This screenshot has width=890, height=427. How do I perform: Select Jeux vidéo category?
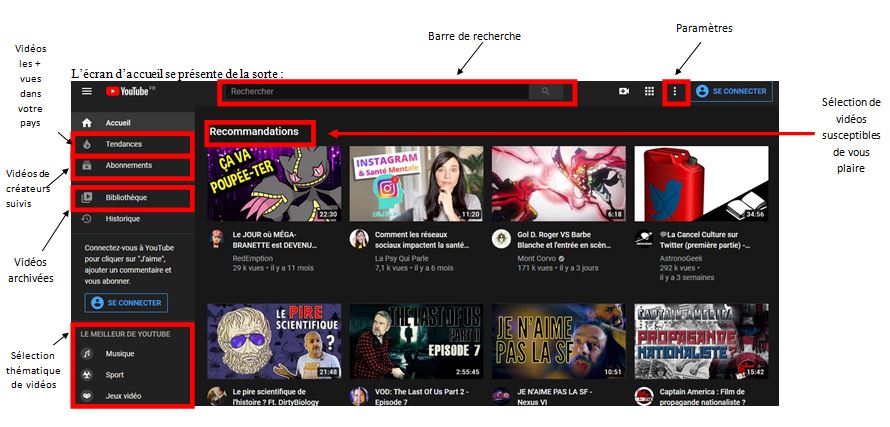tap(133, 396)
